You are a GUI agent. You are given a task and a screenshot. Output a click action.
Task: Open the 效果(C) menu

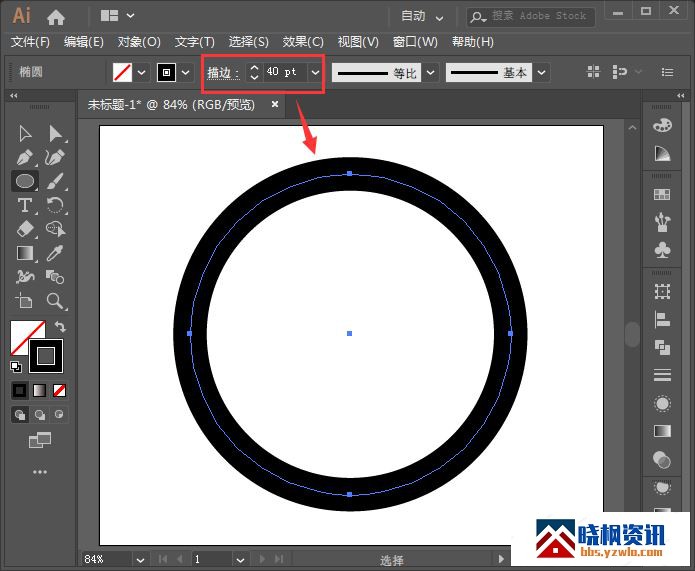tap(303, 42)
